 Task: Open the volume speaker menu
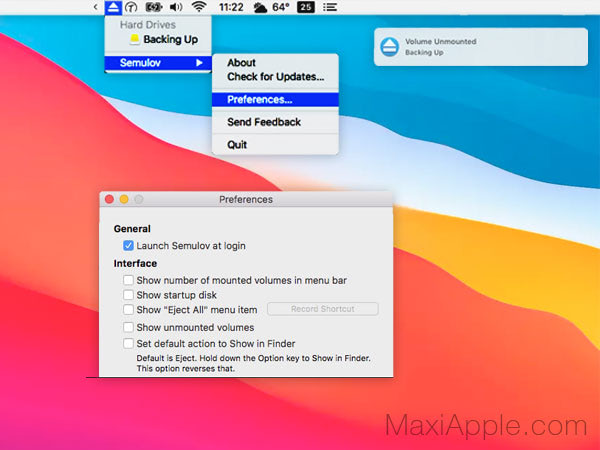(176, 7)
